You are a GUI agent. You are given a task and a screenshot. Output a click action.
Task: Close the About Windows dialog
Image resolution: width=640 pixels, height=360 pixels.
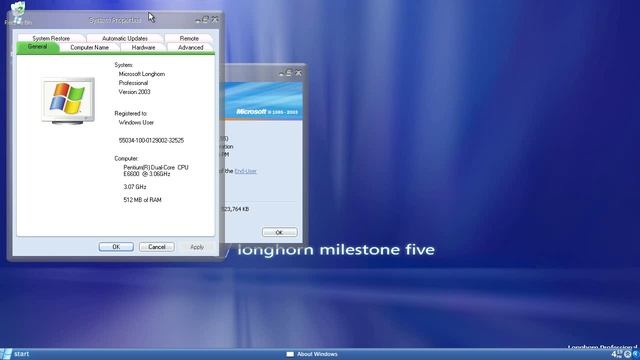(x=299, y=73)
